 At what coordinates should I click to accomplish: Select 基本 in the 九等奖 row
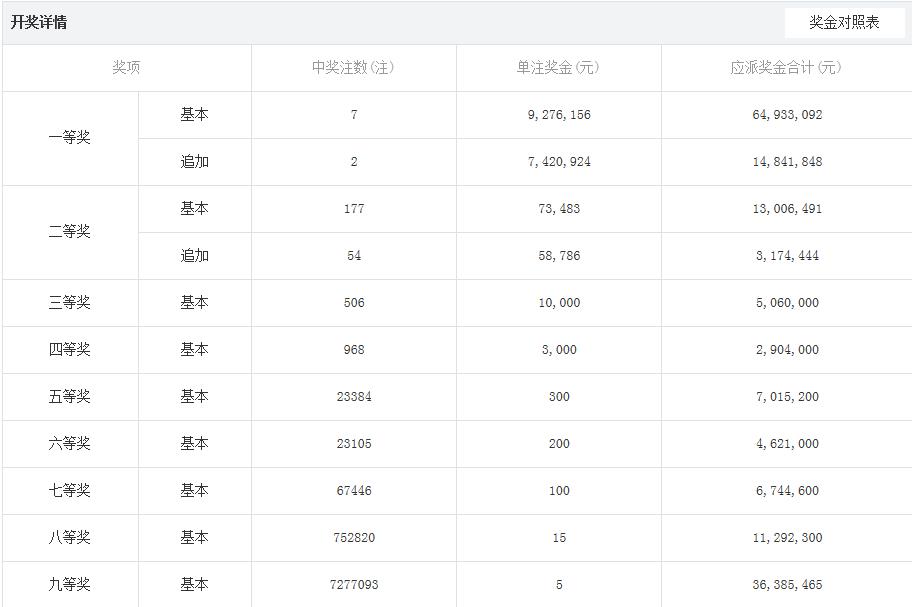[x=194, y=584]
